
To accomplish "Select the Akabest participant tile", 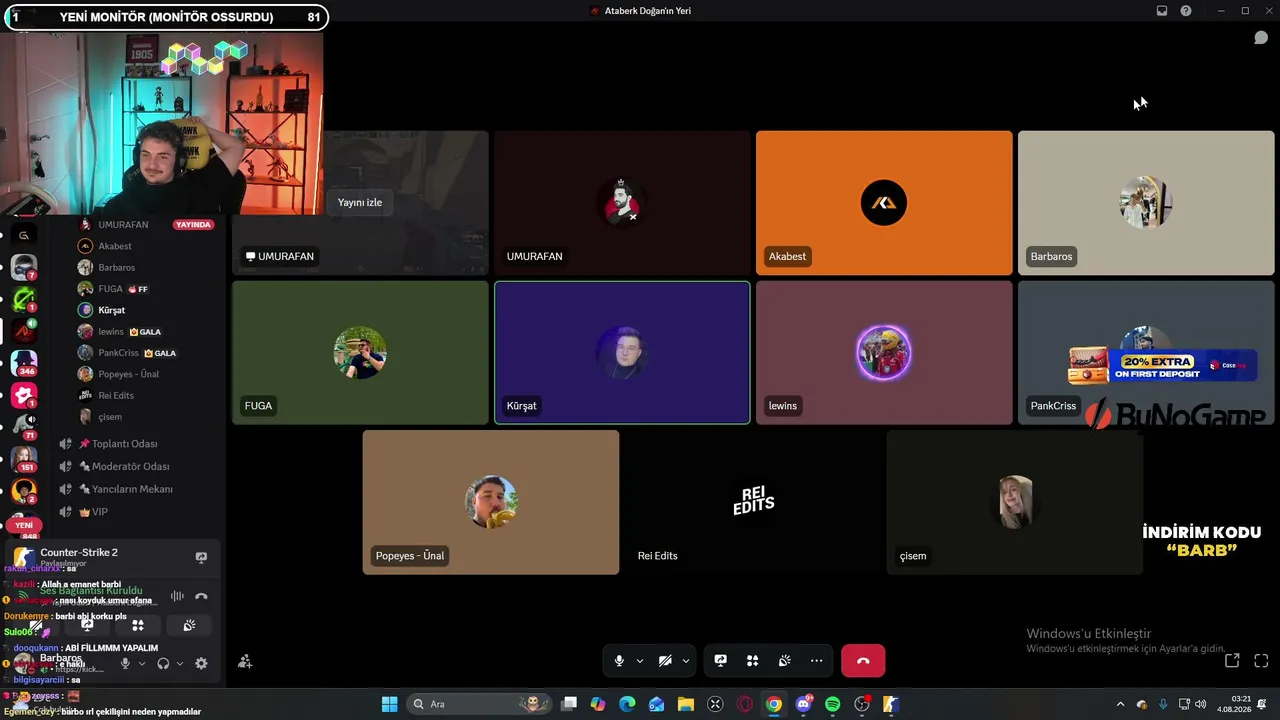I will coord(884,203).
